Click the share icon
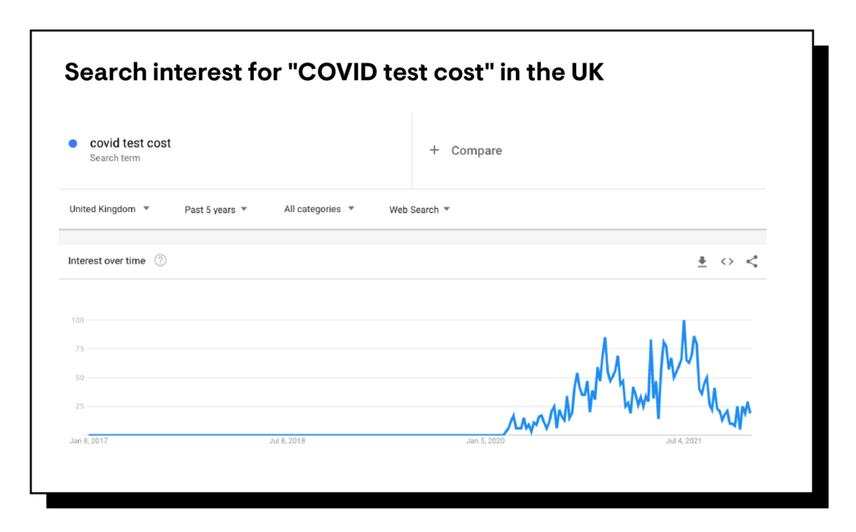 752,262
